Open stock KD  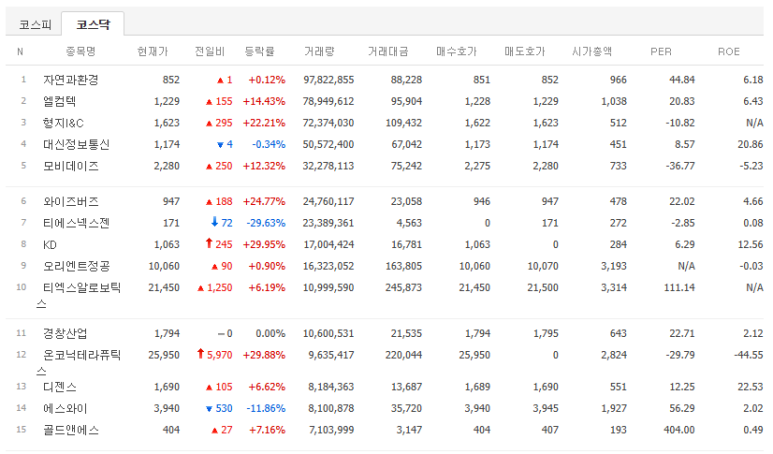(x=50, y=245)
